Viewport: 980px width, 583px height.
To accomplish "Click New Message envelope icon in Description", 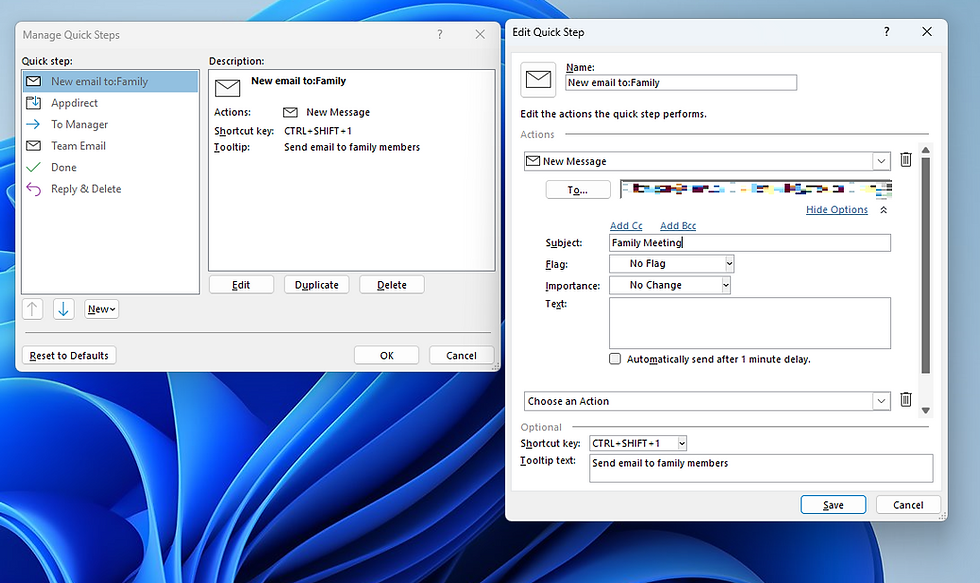I will click(x=290, y=112).
